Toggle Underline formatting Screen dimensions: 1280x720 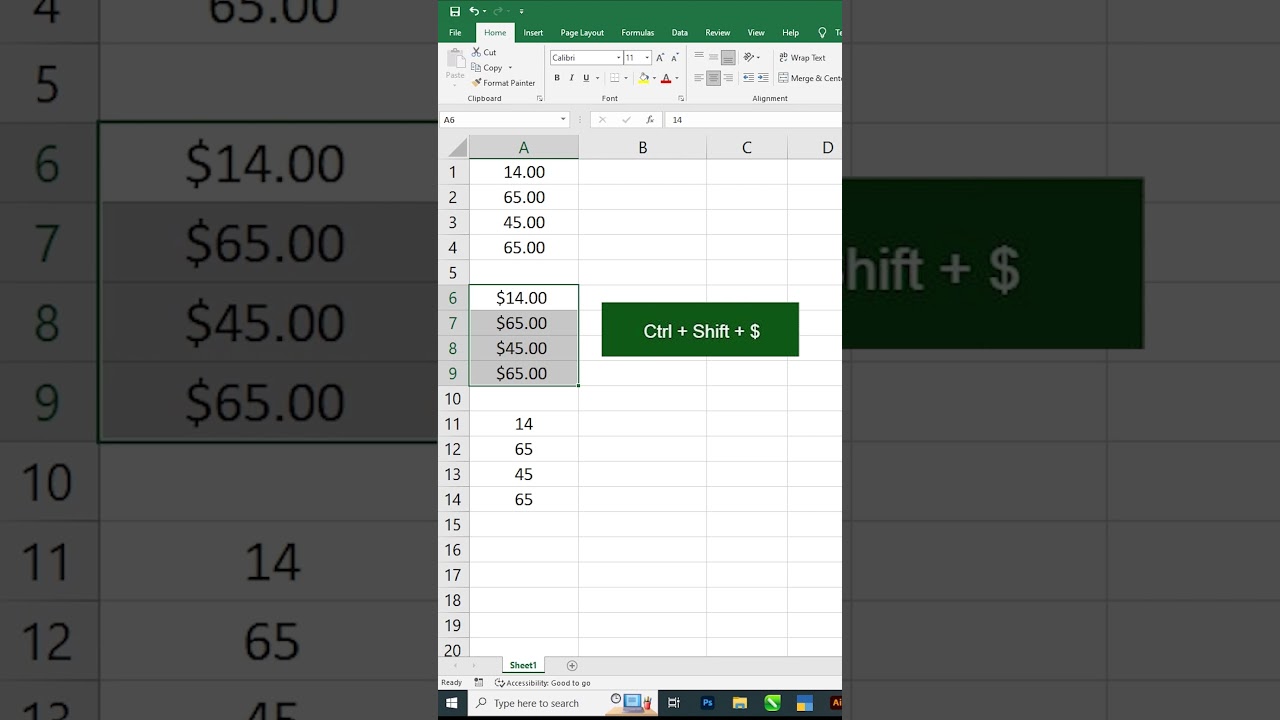(586, 78)
